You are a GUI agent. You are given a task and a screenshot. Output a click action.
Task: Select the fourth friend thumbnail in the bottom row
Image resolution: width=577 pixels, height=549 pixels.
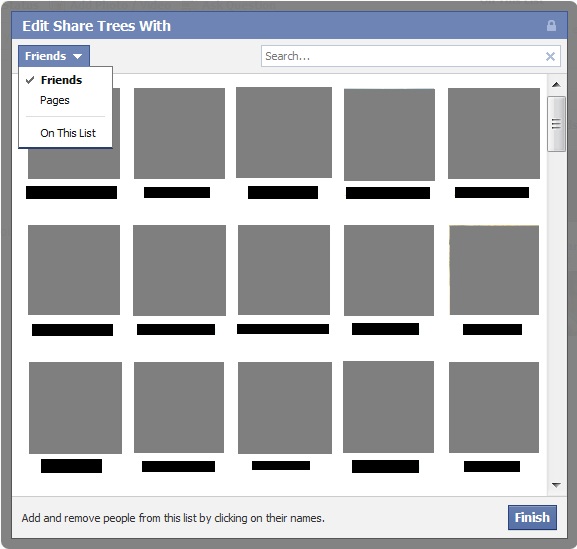388,407
